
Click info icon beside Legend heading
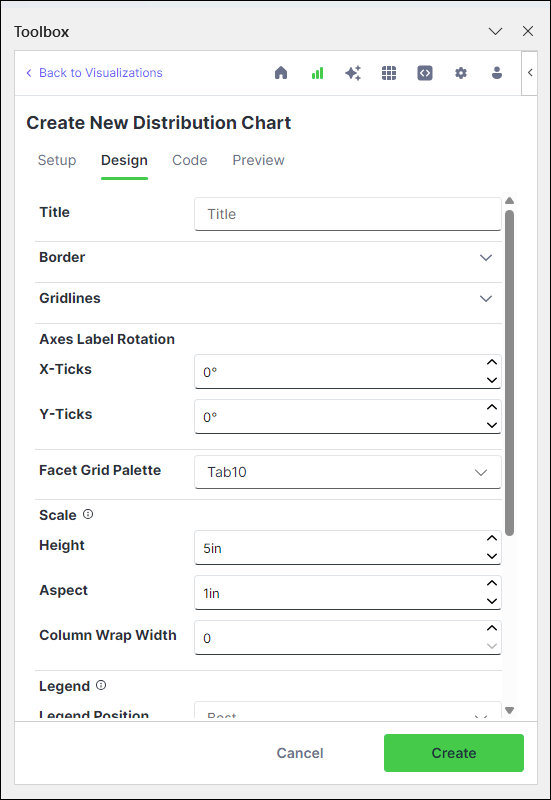pyautogui.click(x=101, y=685)
